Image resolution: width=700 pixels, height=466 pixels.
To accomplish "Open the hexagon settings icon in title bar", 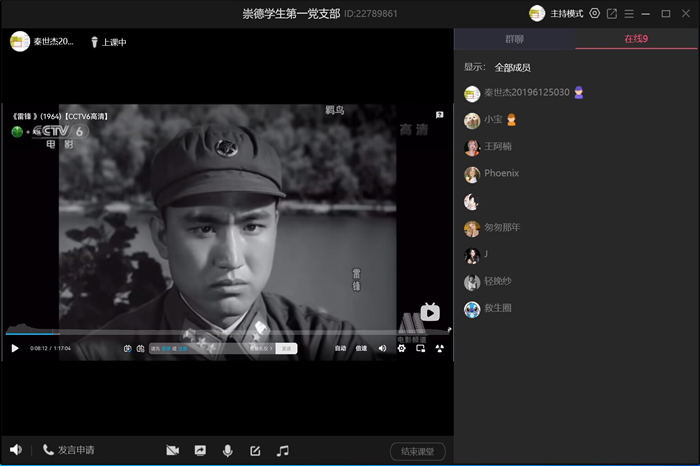I will 595,13.
